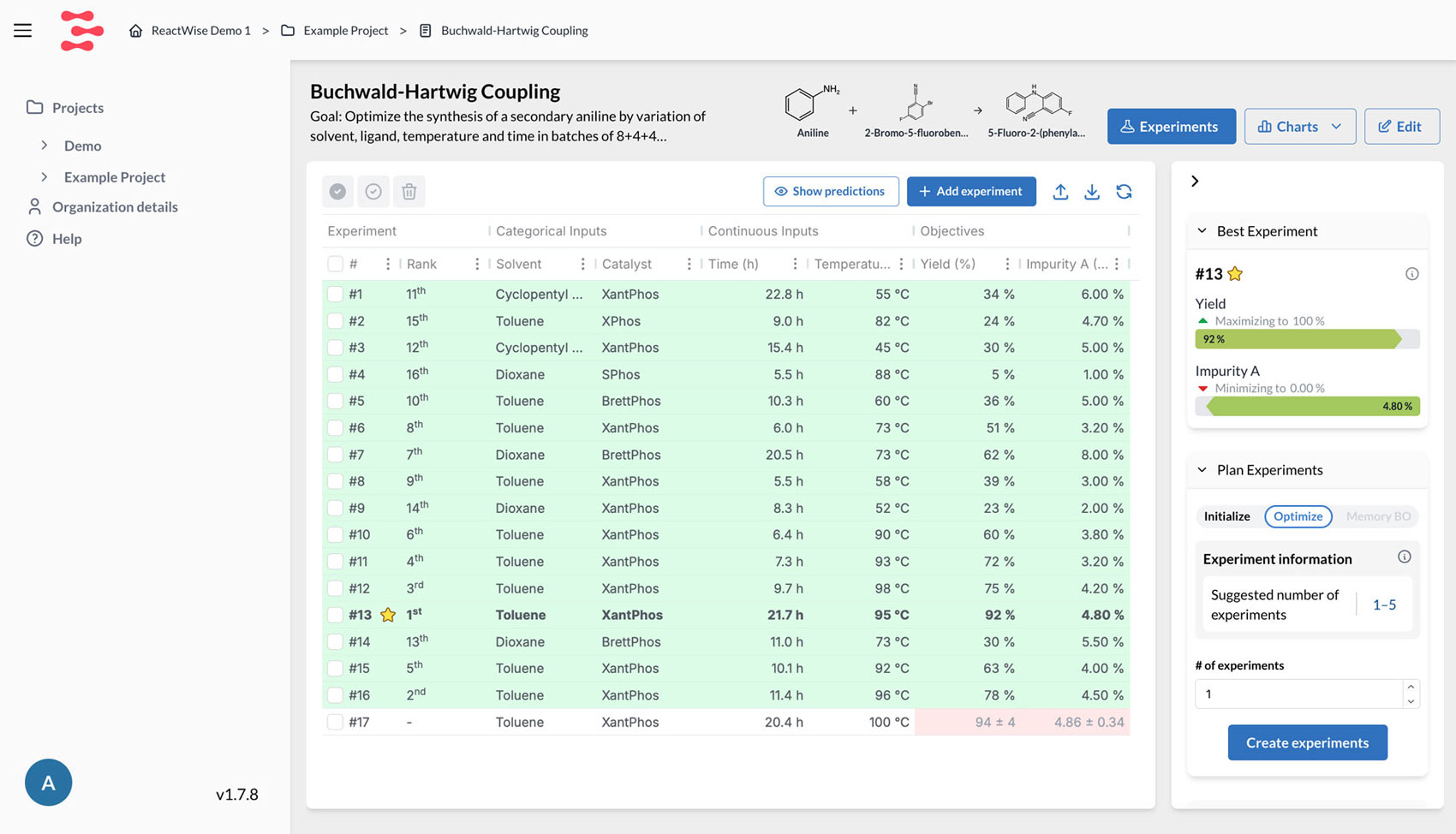
Task: Check the row checkbox for experiment #1
Action: (x=334, y=294)
